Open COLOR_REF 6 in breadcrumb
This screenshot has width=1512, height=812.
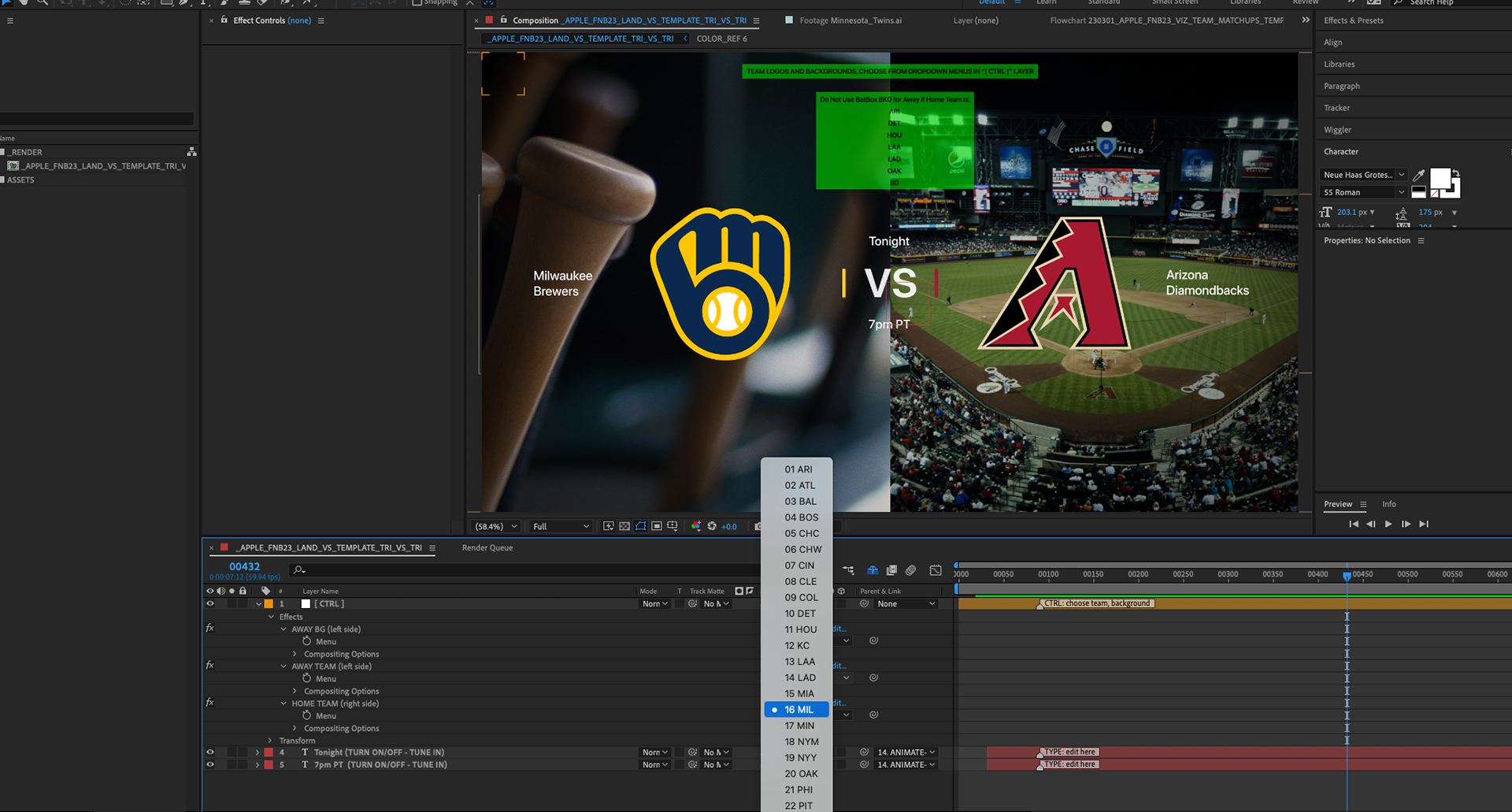pyautogui.click(x=721, y=39)
